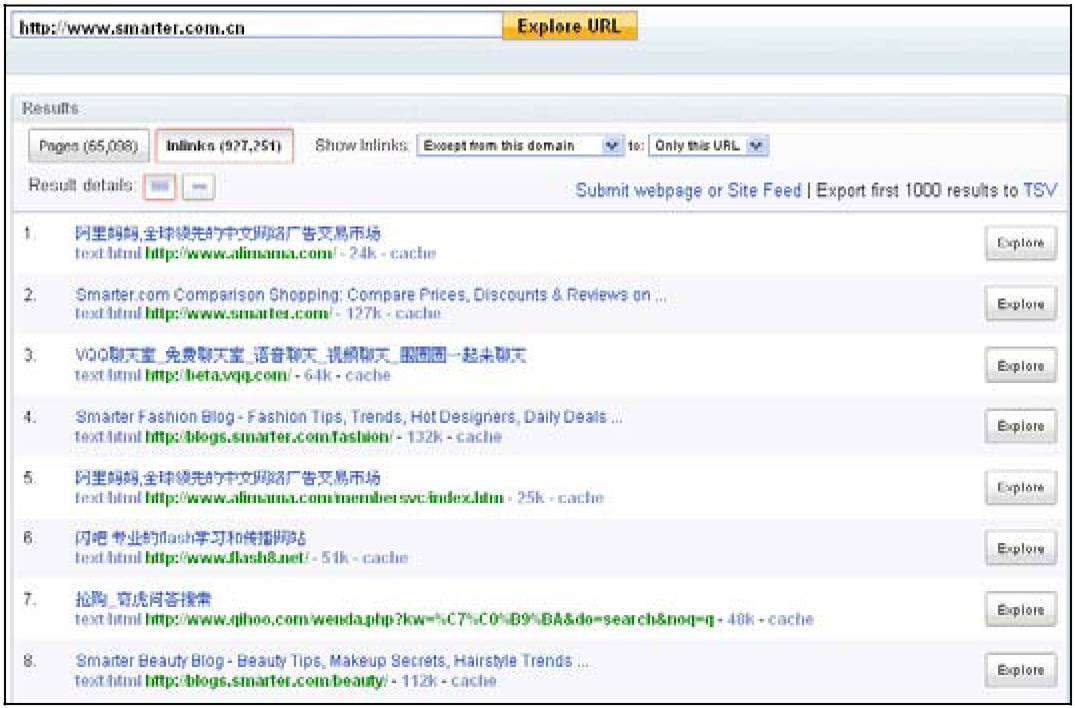Click Explore button for Smarter Beauty Blog
This screenshot has height=708, width=1075.
click(1020, 670)
